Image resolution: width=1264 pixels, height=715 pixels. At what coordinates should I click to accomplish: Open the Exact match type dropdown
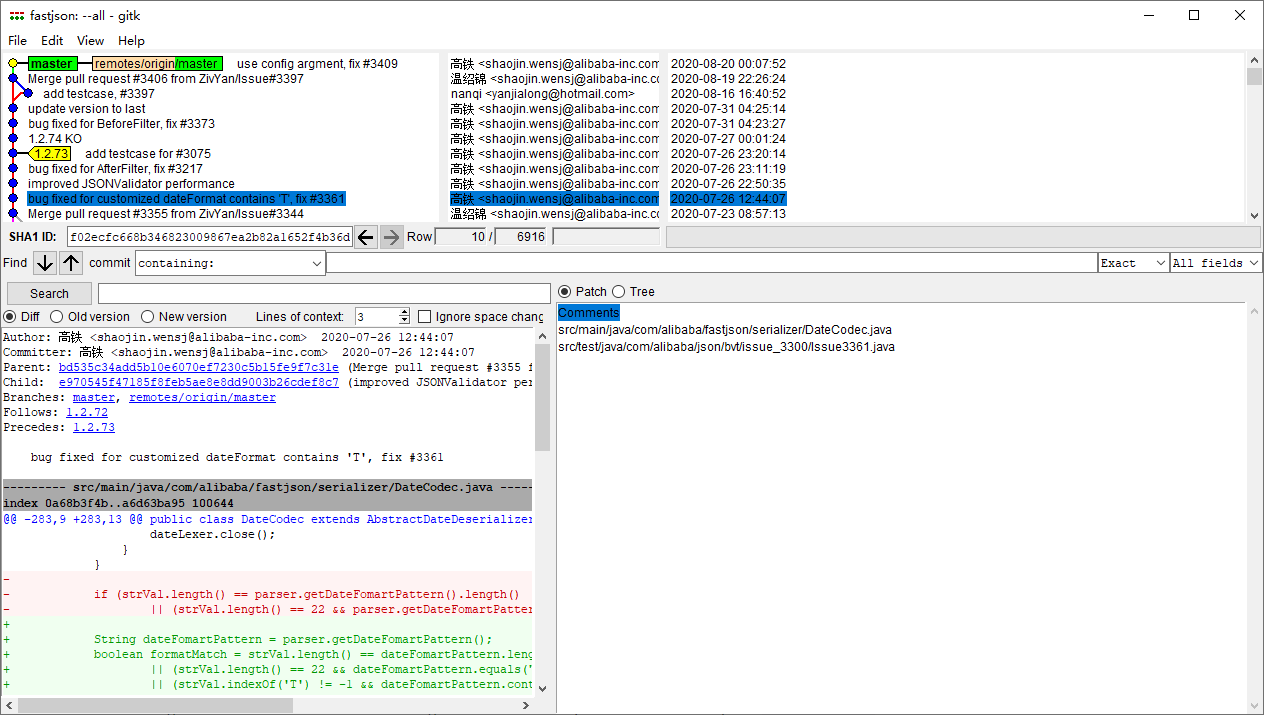1133,263
